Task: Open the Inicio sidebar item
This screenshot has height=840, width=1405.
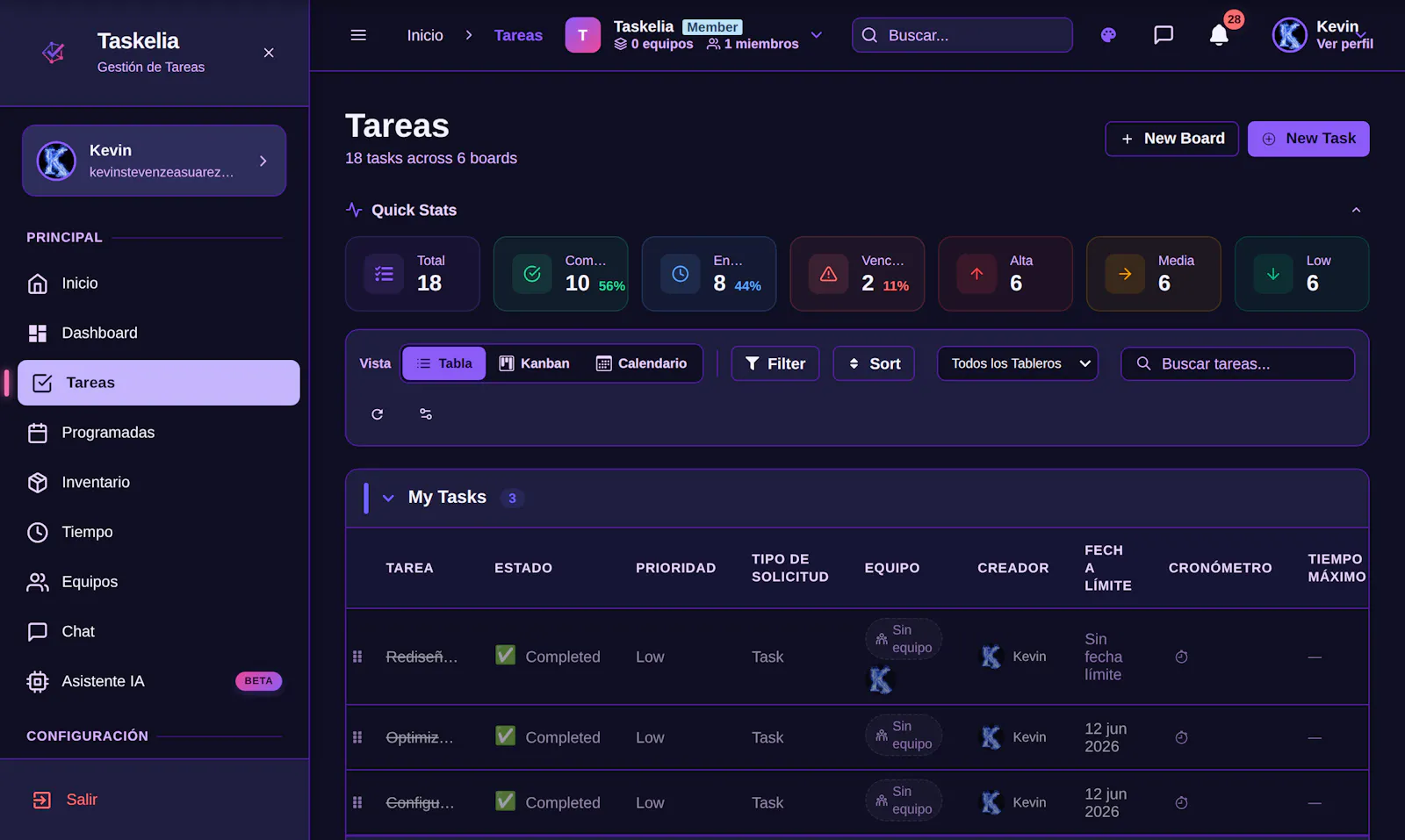Action: [x=158, y=284]
